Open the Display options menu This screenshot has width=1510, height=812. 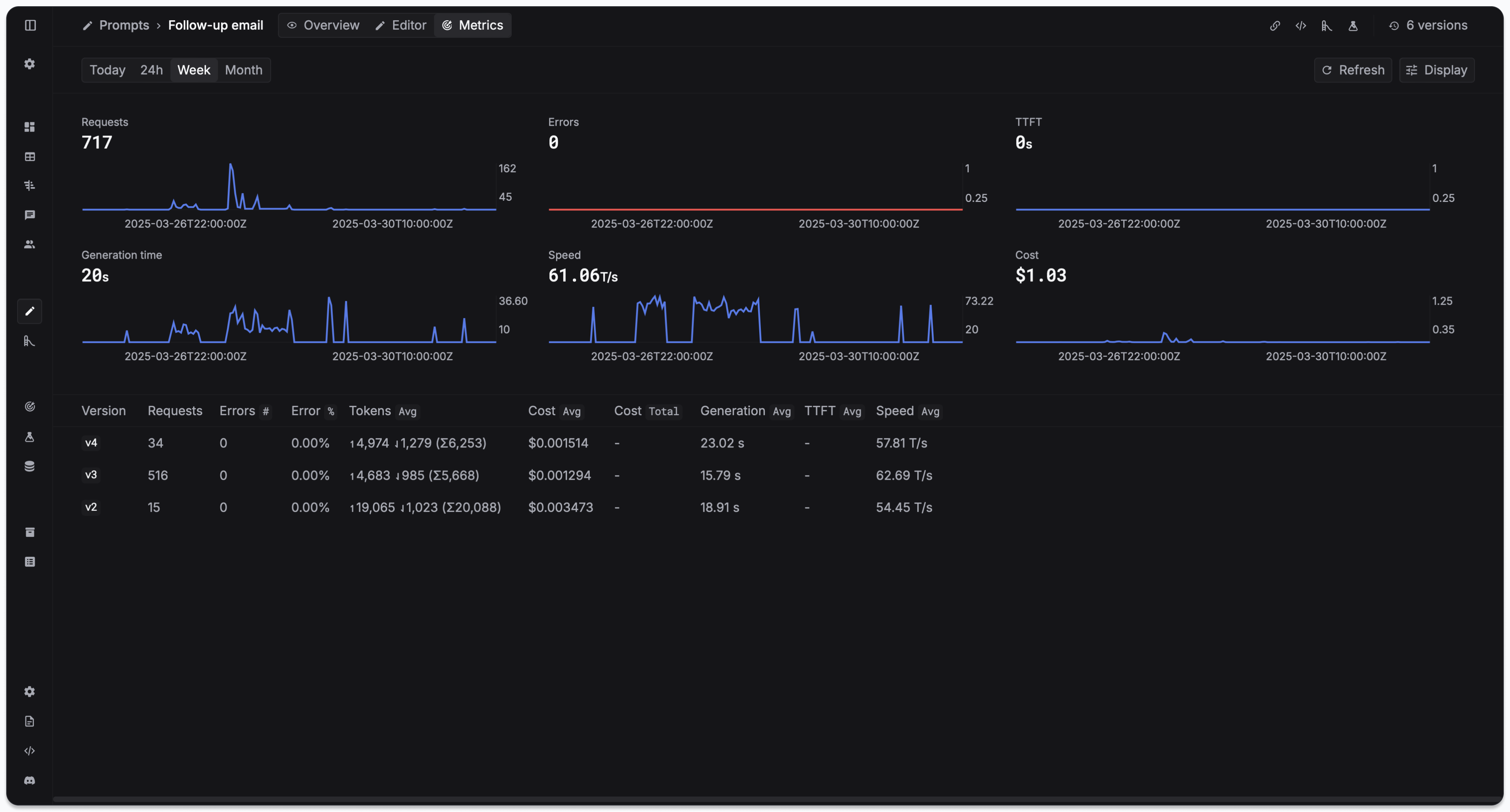click(x=1437, y=70)
